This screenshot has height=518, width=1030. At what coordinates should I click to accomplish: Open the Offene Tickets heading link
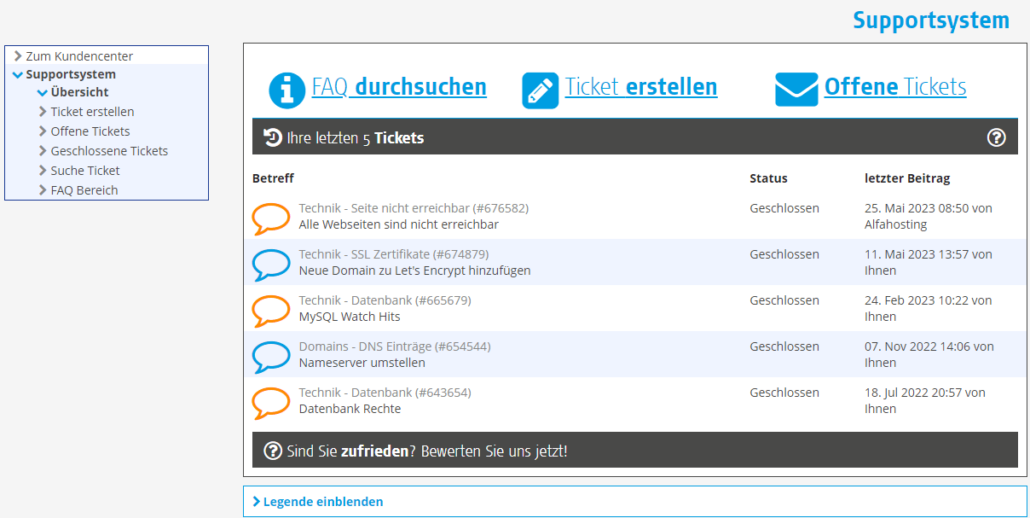pos(895,87)
